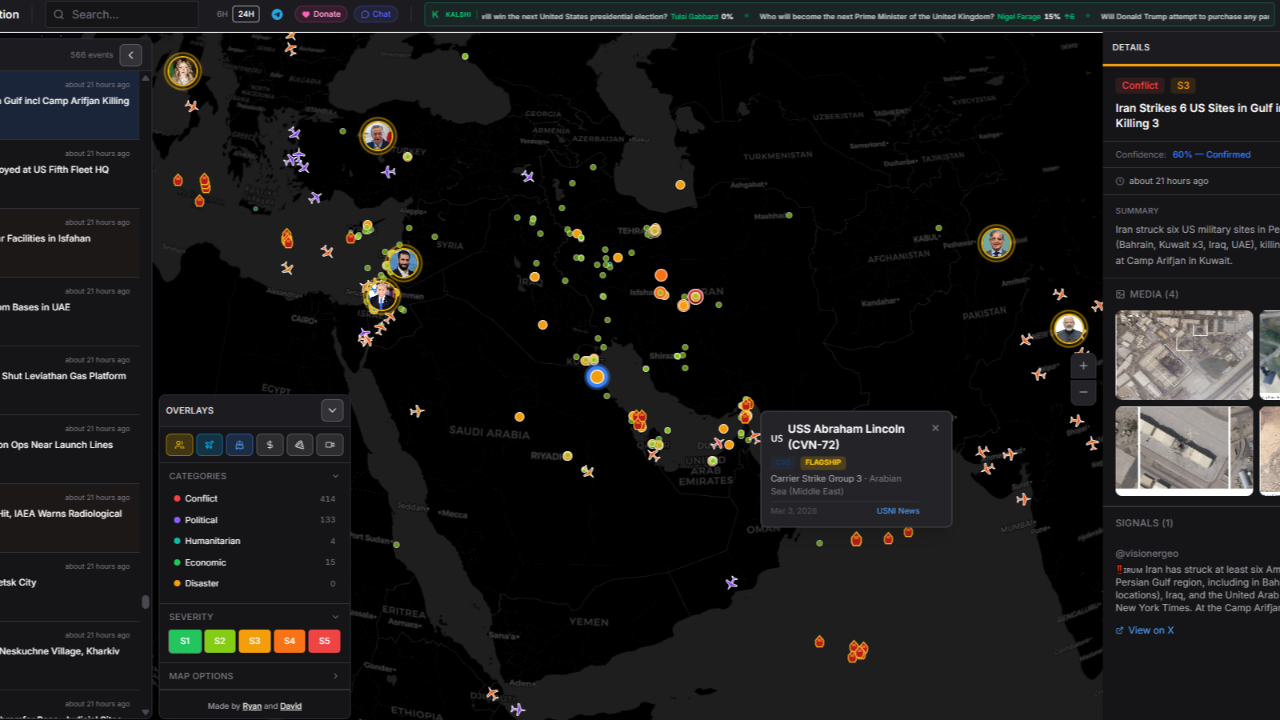Screen dimensions: 1280x720
Task: Click the Donate button
Action: point(320,14)
